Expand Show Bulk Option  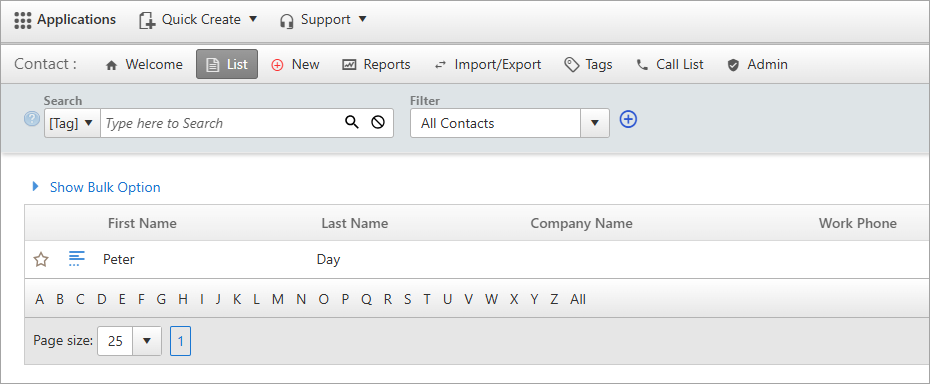click(96, 187)
